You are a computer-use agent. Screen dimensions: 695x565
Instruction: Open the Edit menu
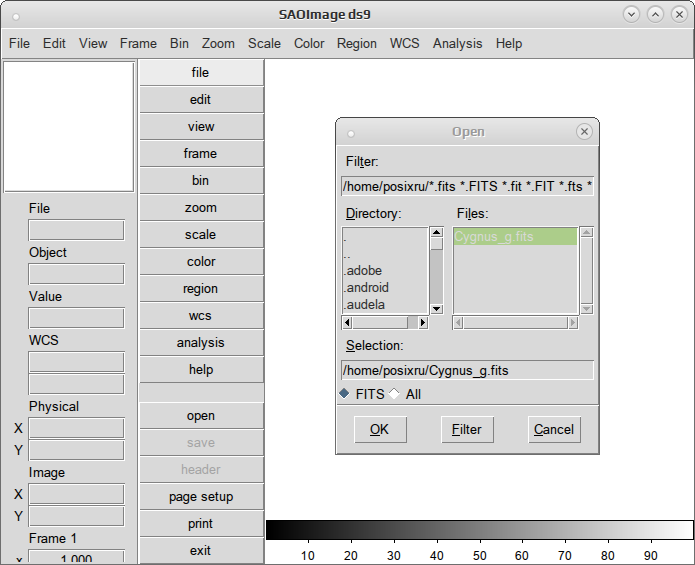(54, 43)
